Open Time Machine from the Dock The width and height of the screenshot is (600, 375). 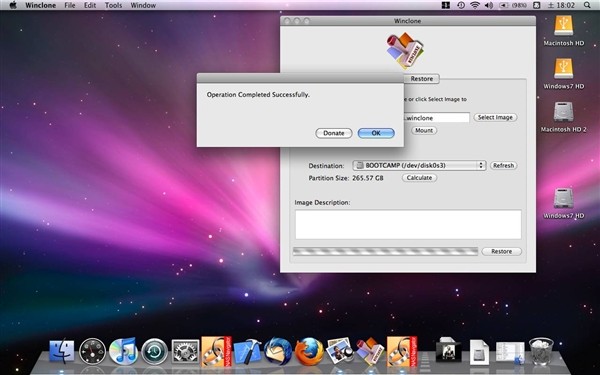[154, 351]
